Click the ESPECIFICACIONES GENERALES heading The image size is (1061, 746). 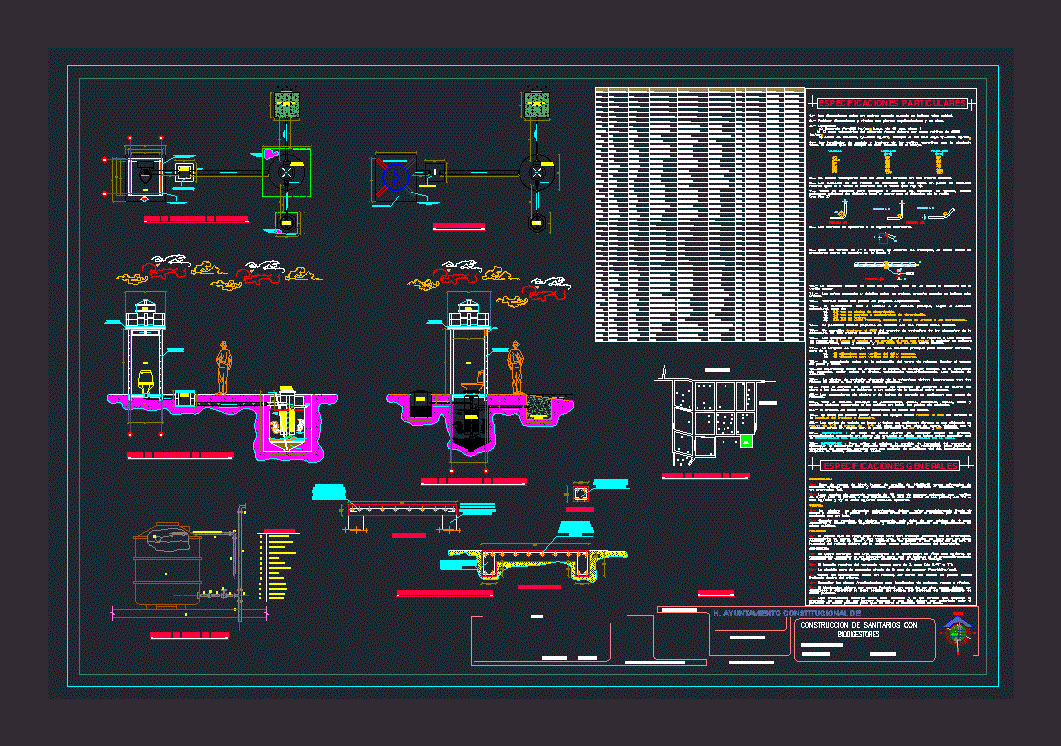tap(889, 466)
